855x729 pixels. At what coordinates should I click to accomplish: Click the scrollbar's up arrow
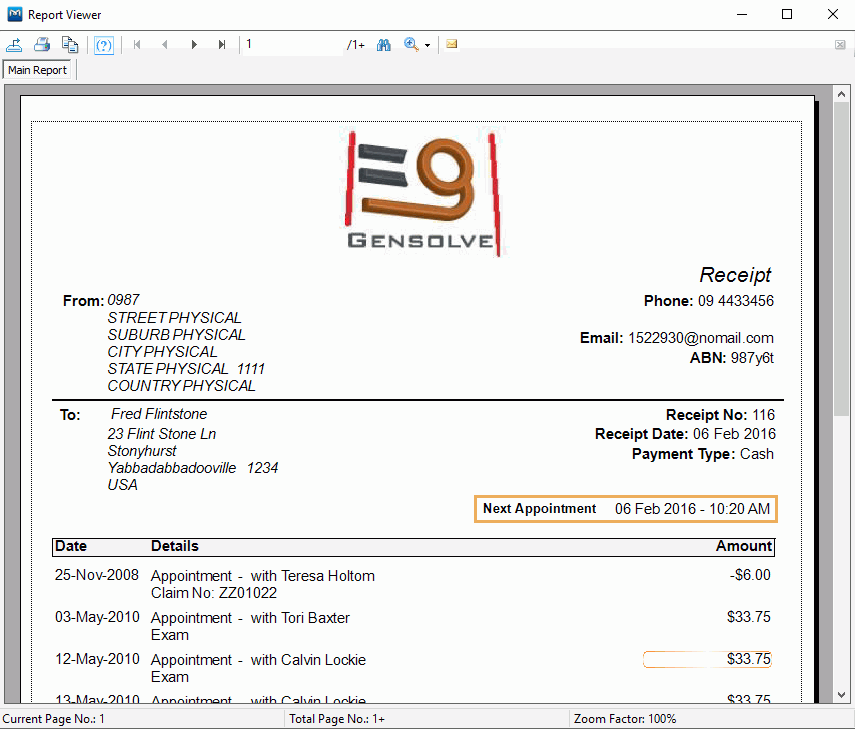[x=842, y=93]
